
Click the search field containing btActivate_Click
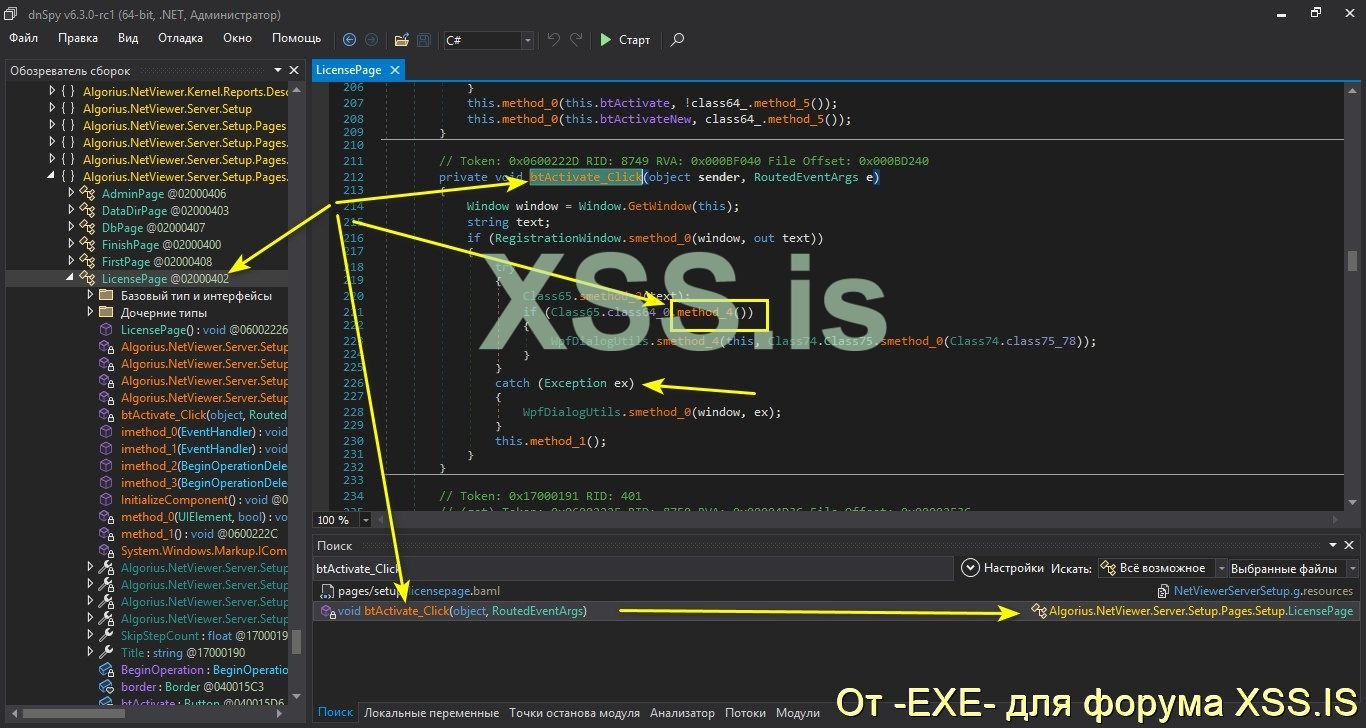pyautogui.click(x=634, y=568)
